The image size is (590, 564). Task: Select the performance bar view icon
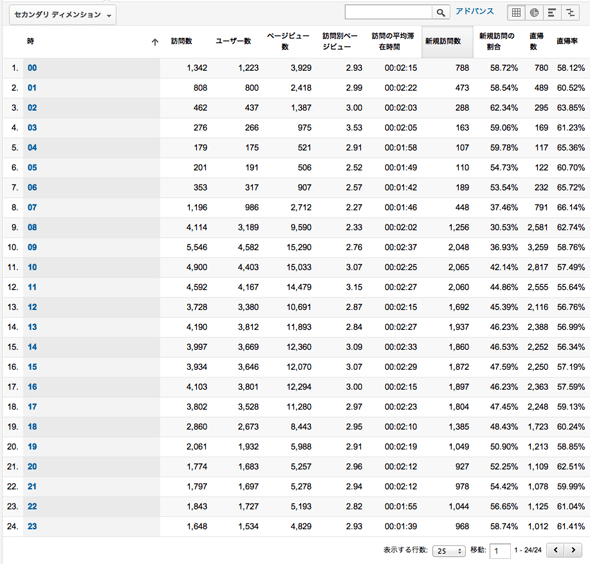click(x=552, y=13)
